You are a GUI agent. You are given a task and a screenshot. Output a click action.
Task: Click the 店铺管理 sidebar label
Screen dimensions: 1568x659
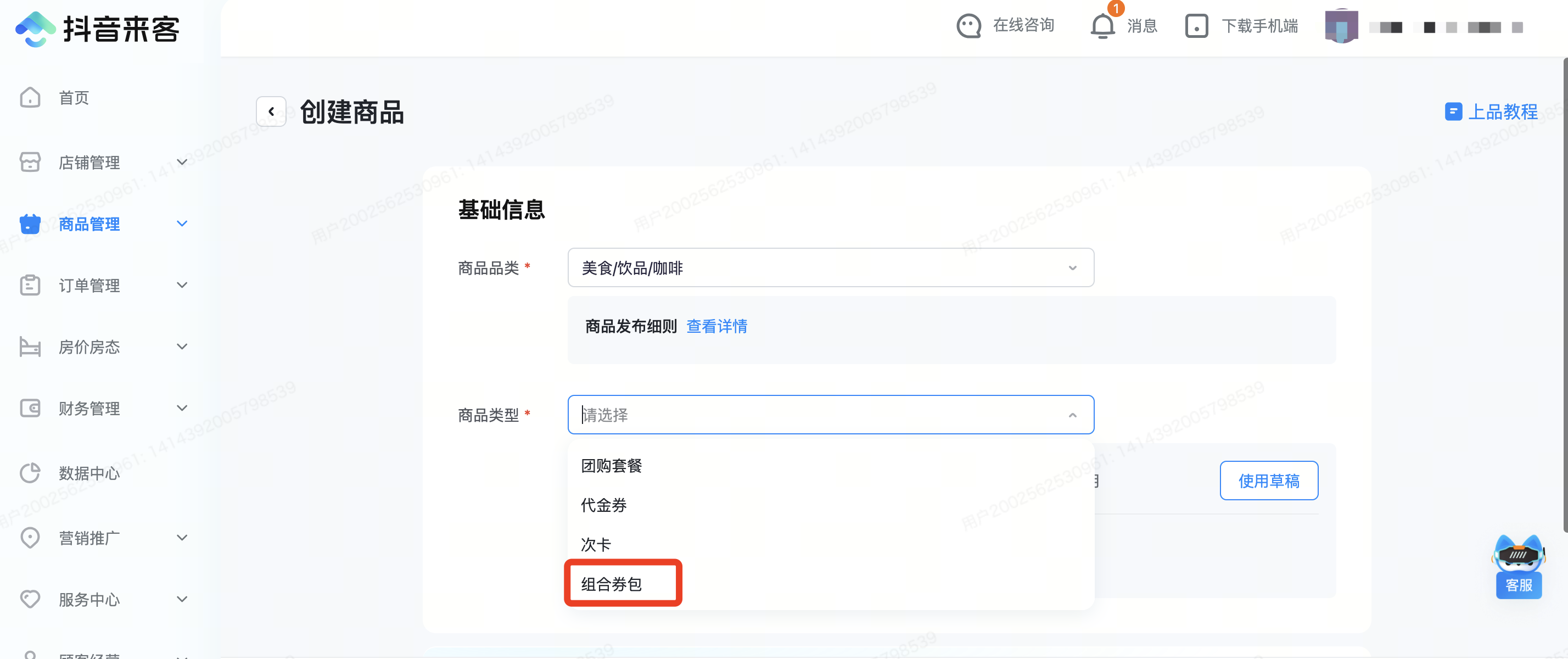pos(89,162)
